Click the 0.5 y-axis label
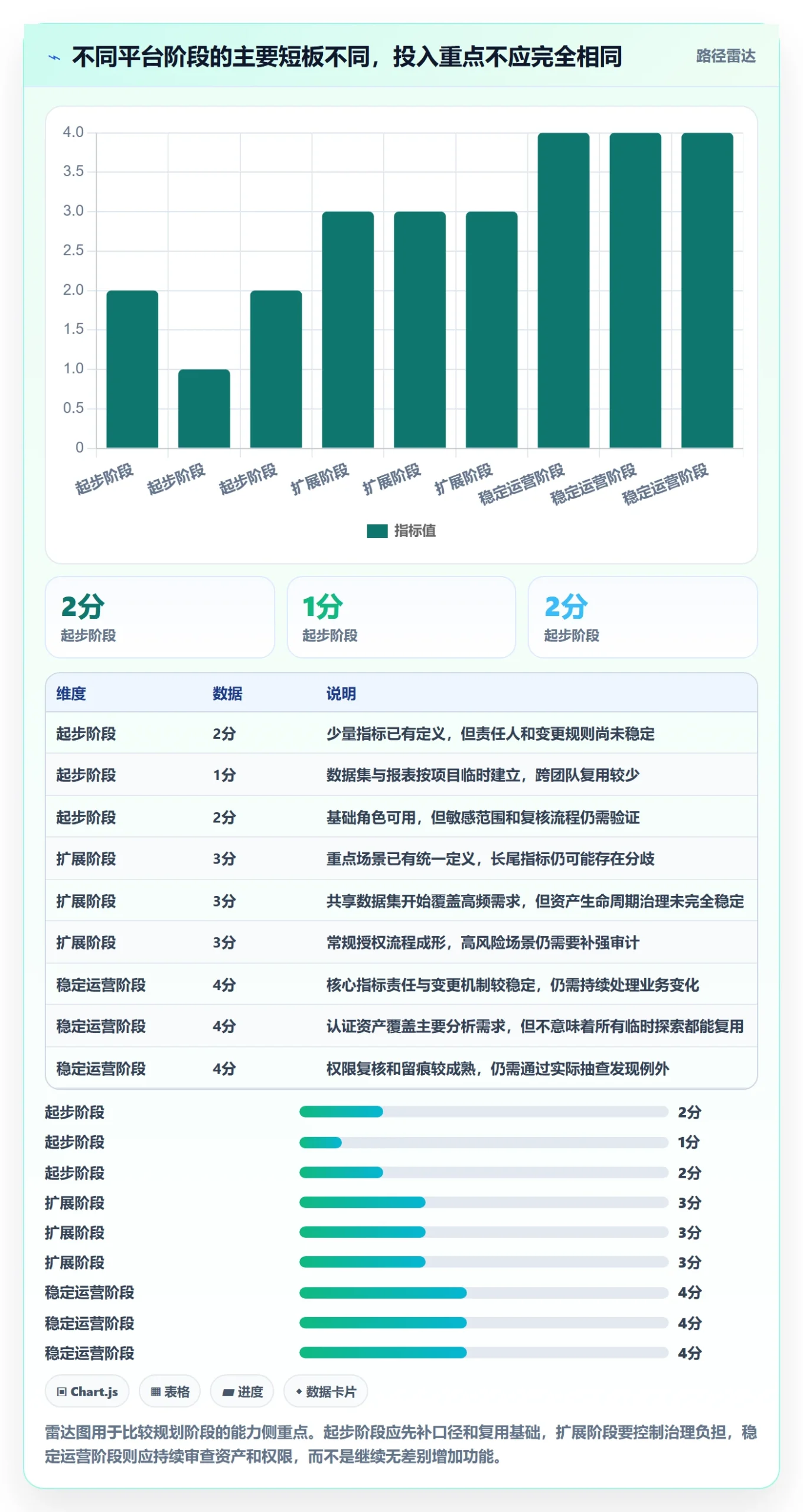The height and width of the screenshot is (1512, 803). [x=73, y=408]
